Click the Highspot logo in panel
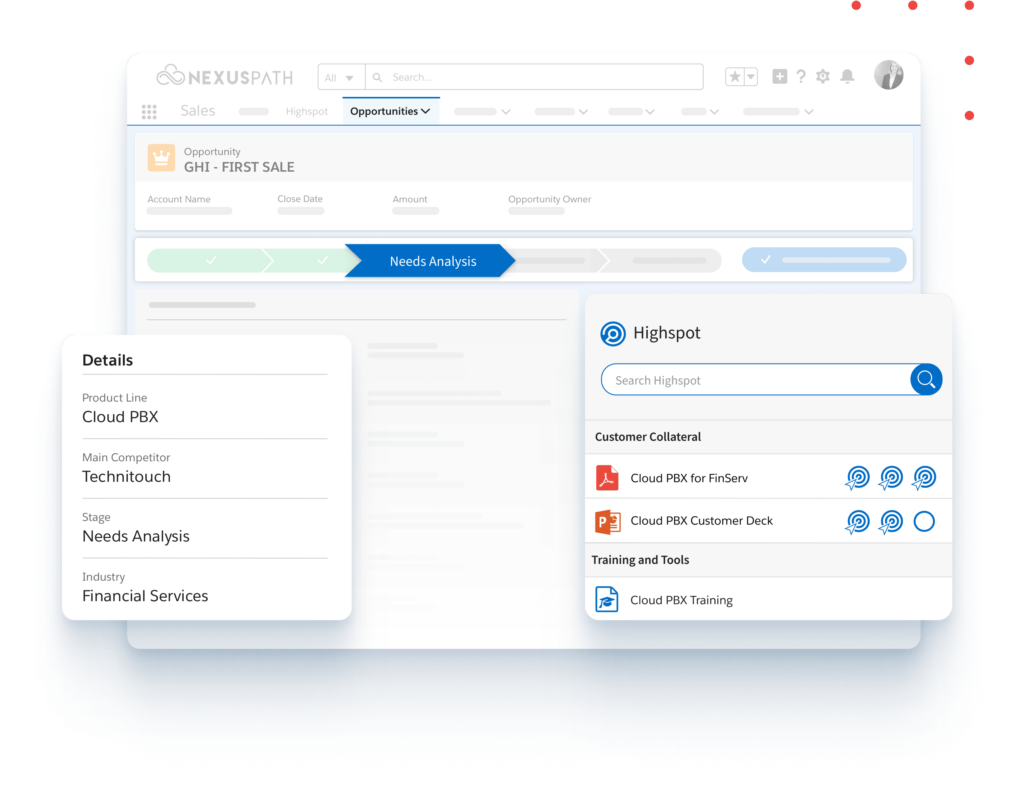 tap(613, 334)
